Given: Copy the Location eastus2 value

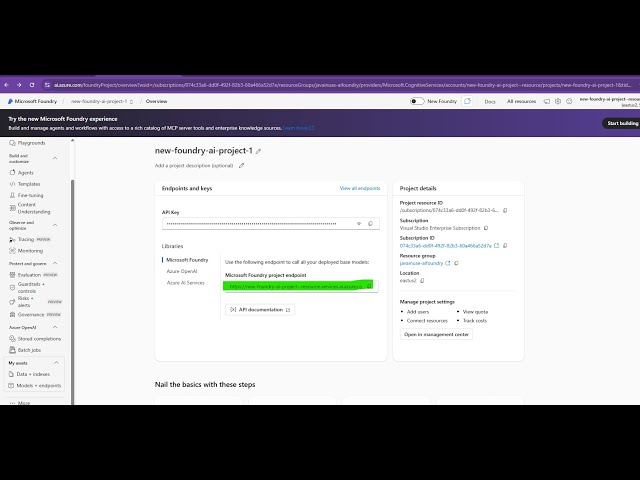Looking at the screenshot, I should click(x=422, y=281).
